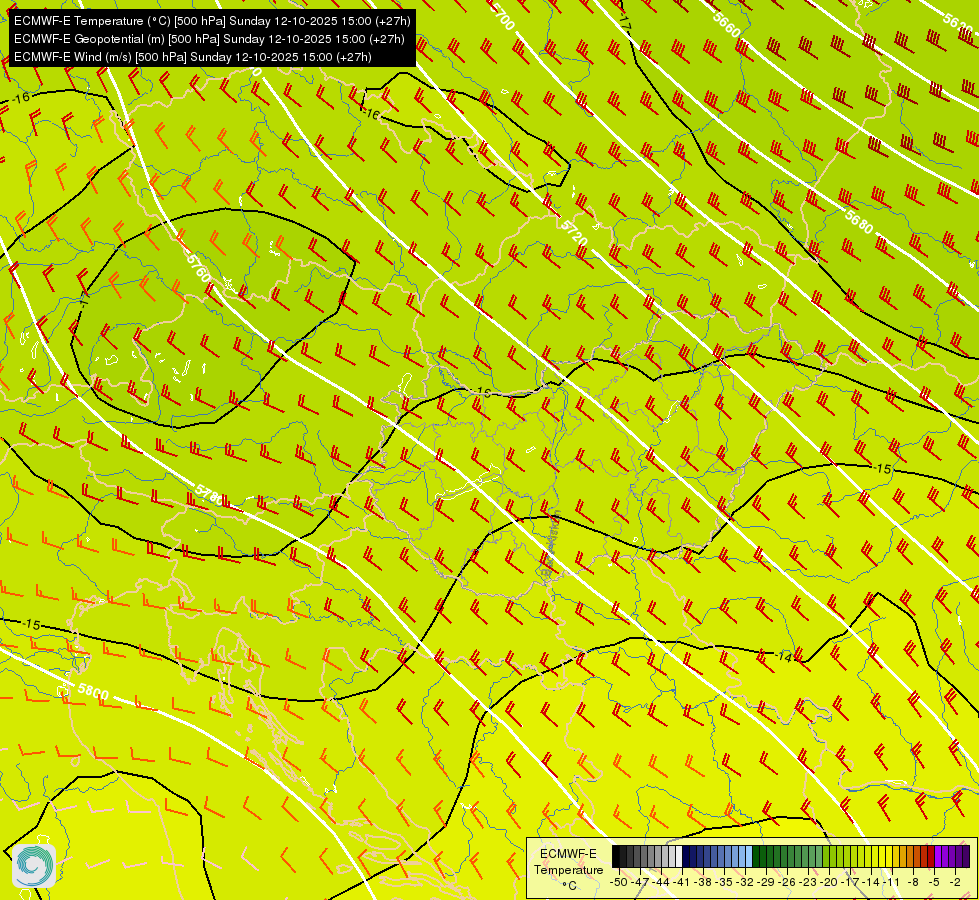Click the -44 legend scale value
This screenshot has width=979, height=900.
[x=660, y=882]
